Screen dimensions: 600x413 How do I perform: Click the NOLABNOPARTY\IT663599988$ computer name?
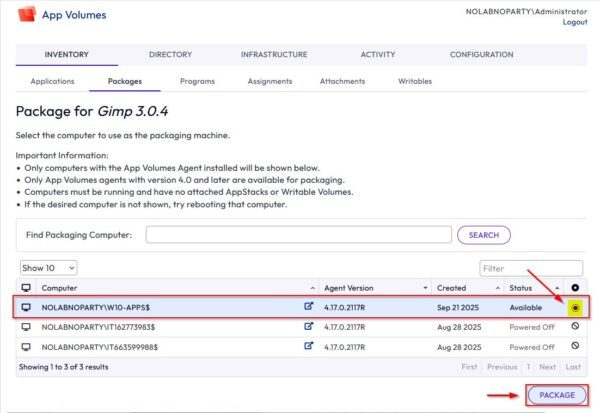(x=99, y=347)
